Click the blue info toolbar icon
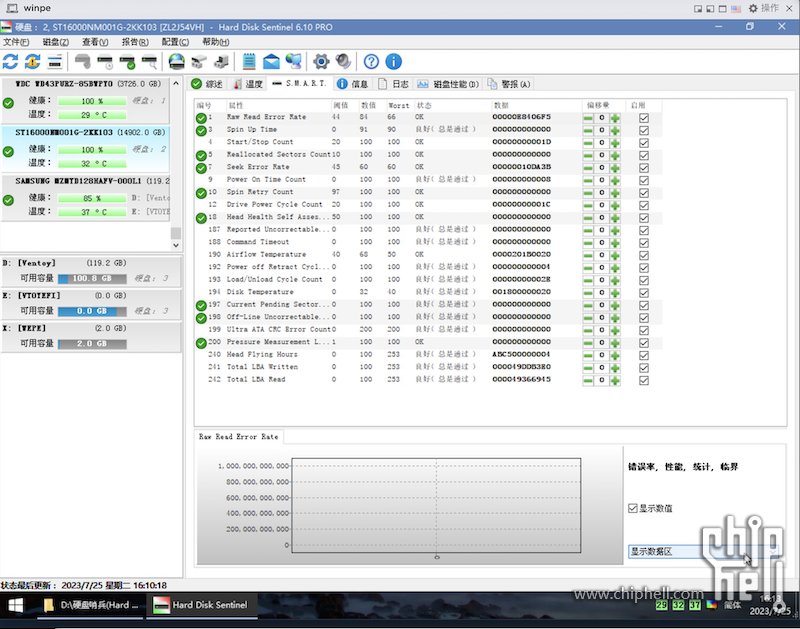The height and width of the screenshot is (629, 800). 393,62
